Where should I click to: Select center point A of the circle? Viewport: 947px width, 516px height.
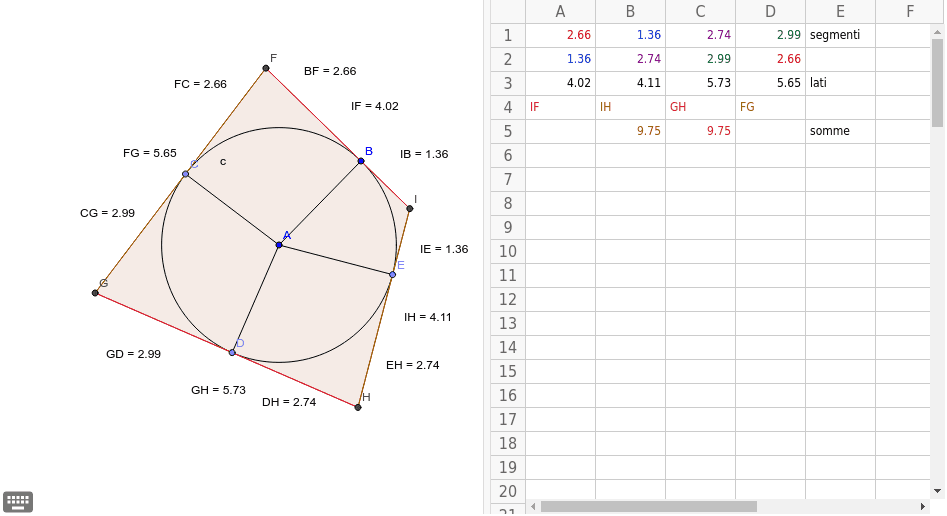coord(279,245)
